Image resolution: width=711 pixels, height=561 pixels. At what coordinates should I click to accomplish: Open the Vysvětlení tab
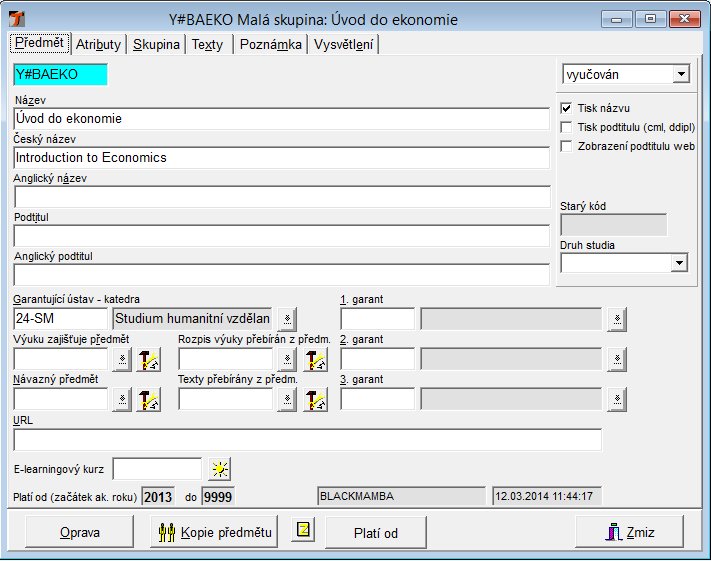pos(344,44)
